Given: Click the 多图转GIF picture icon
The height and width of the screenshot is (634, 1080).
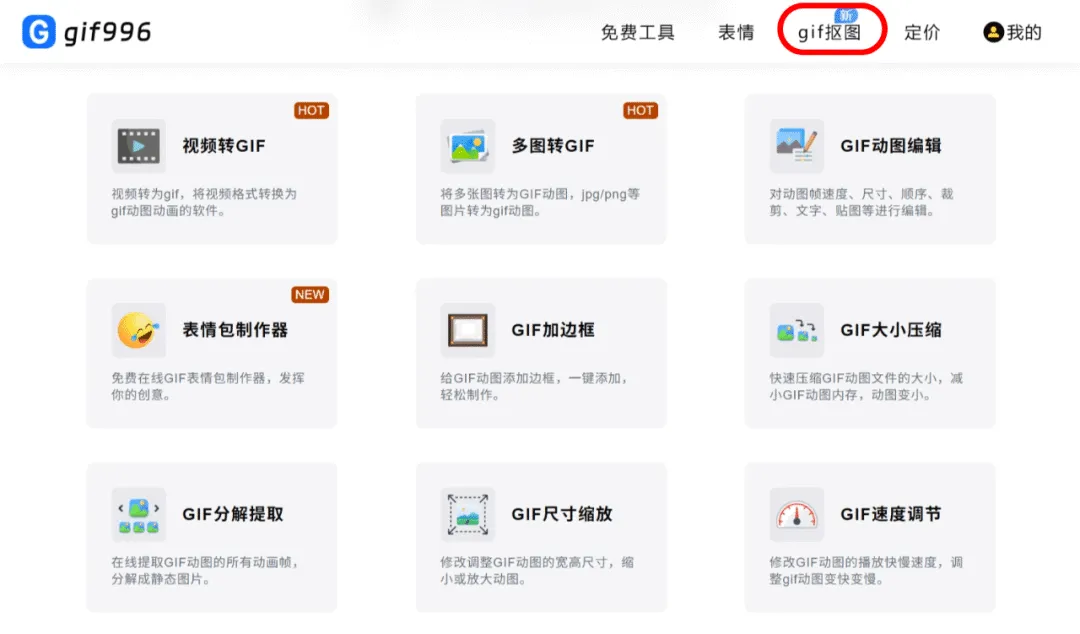Looking at the screenshot, I should (x=467, y=144).
